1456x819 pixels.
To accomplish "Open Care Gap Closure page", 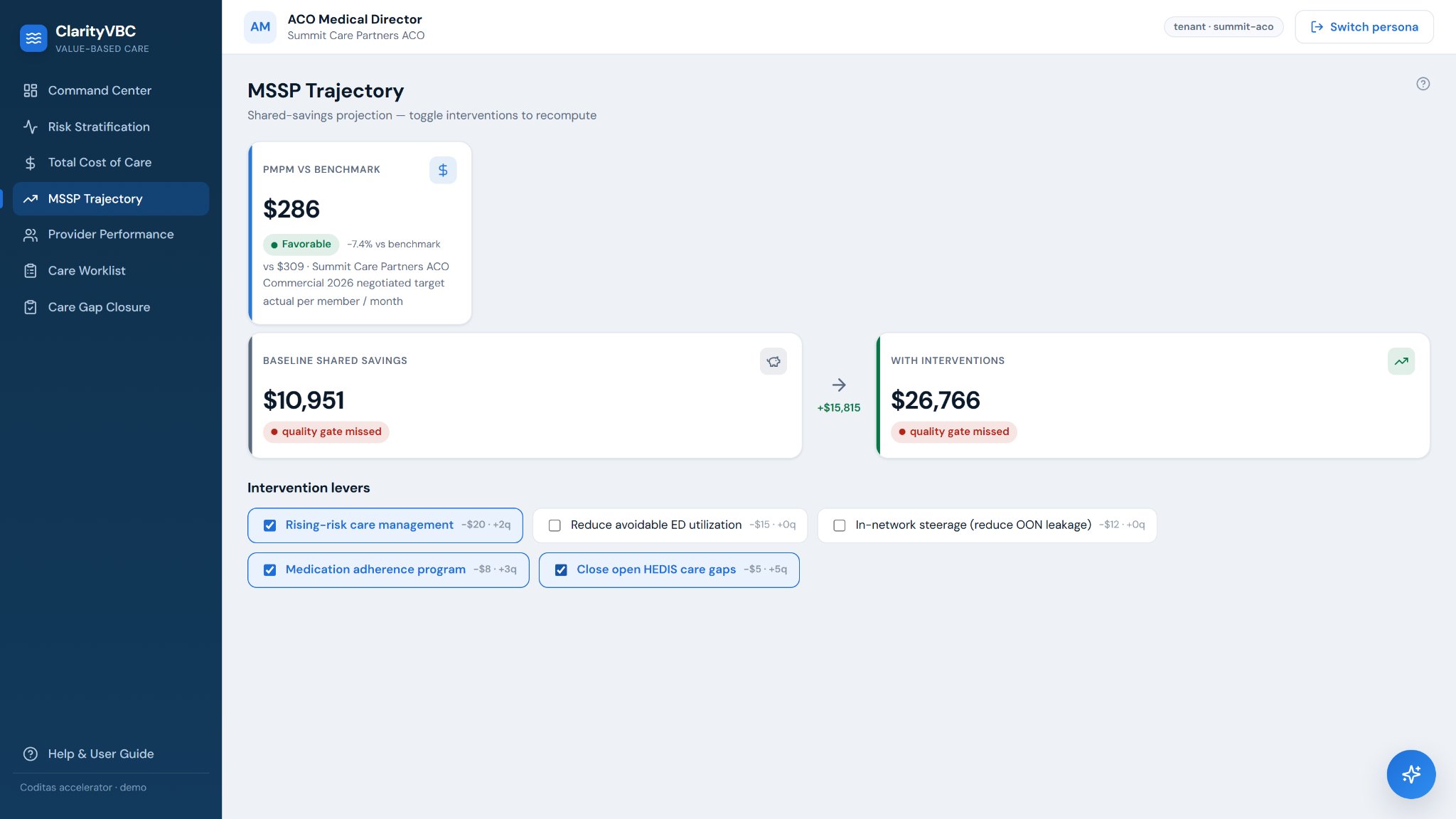I will click(x=111, y=307).
